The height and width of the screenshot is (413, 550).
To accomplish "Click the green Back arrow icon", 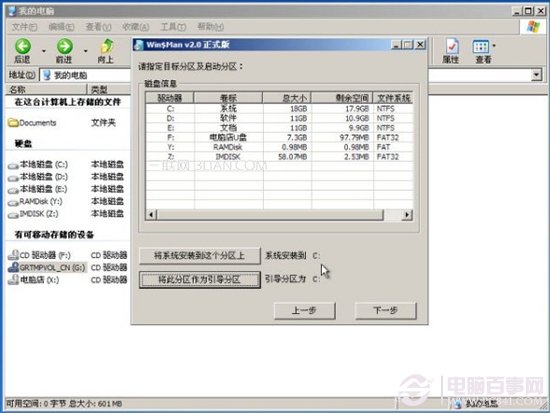I will [23, 46].
